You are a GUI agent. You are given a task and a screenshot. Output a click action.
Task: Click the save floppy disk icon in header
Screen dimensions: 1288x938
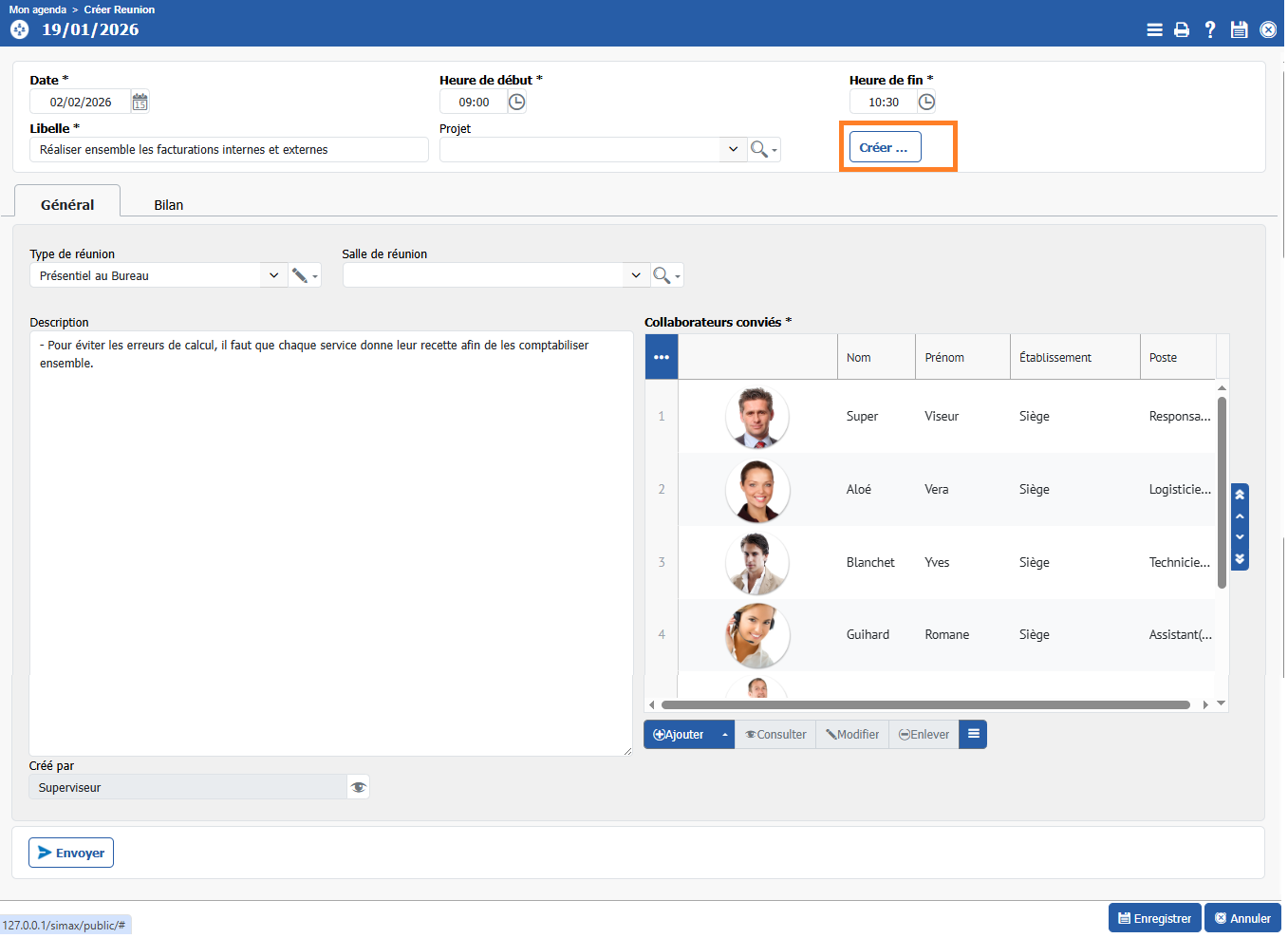1239,29
